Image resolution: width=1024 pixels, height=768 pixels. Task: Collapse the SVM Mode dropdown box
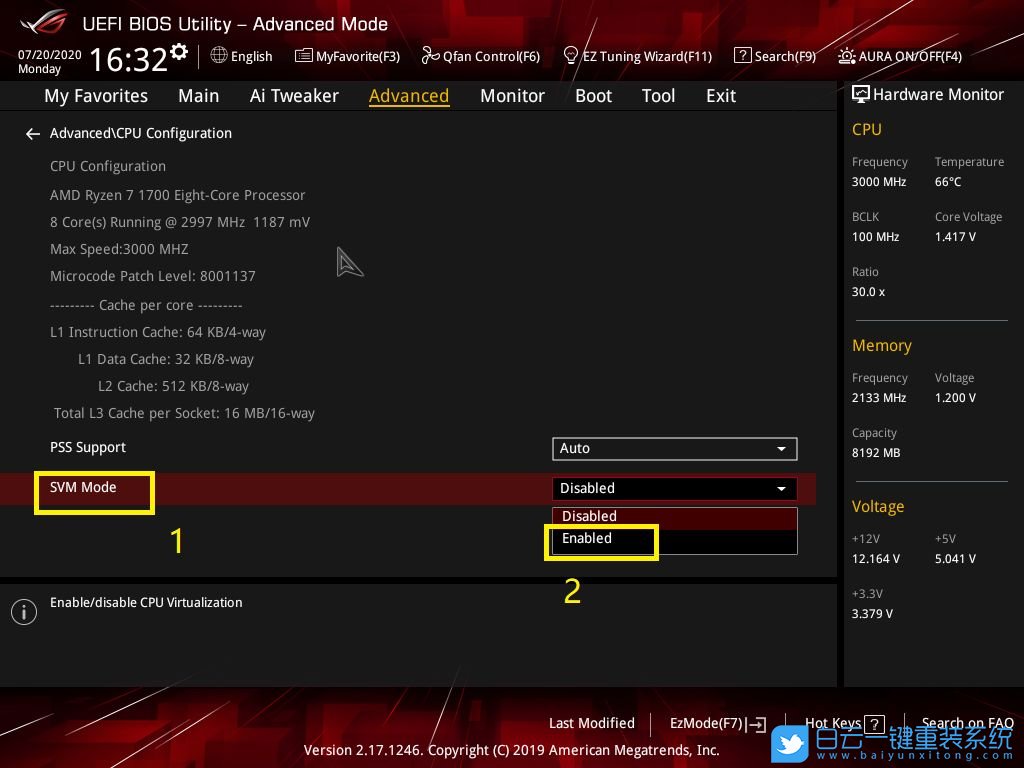674,488
